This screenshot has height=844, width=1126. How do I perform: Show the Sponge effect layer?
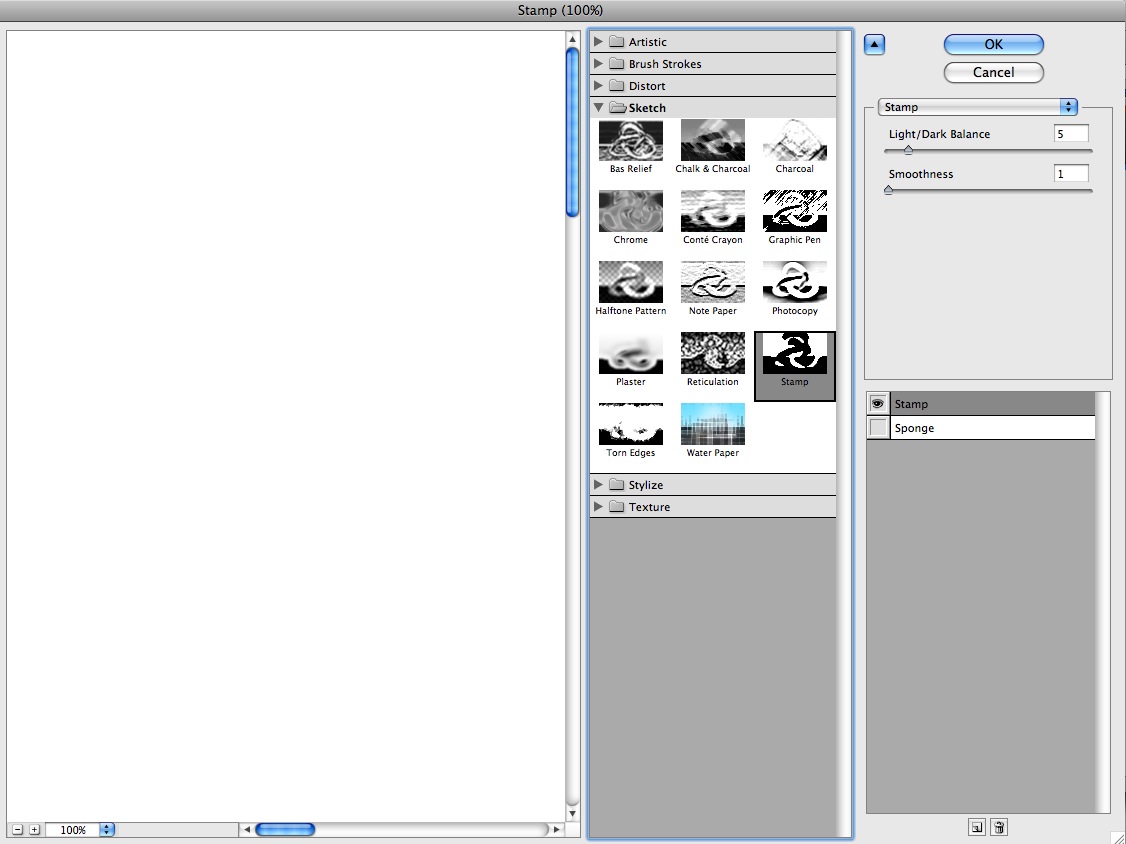point(878,428)
